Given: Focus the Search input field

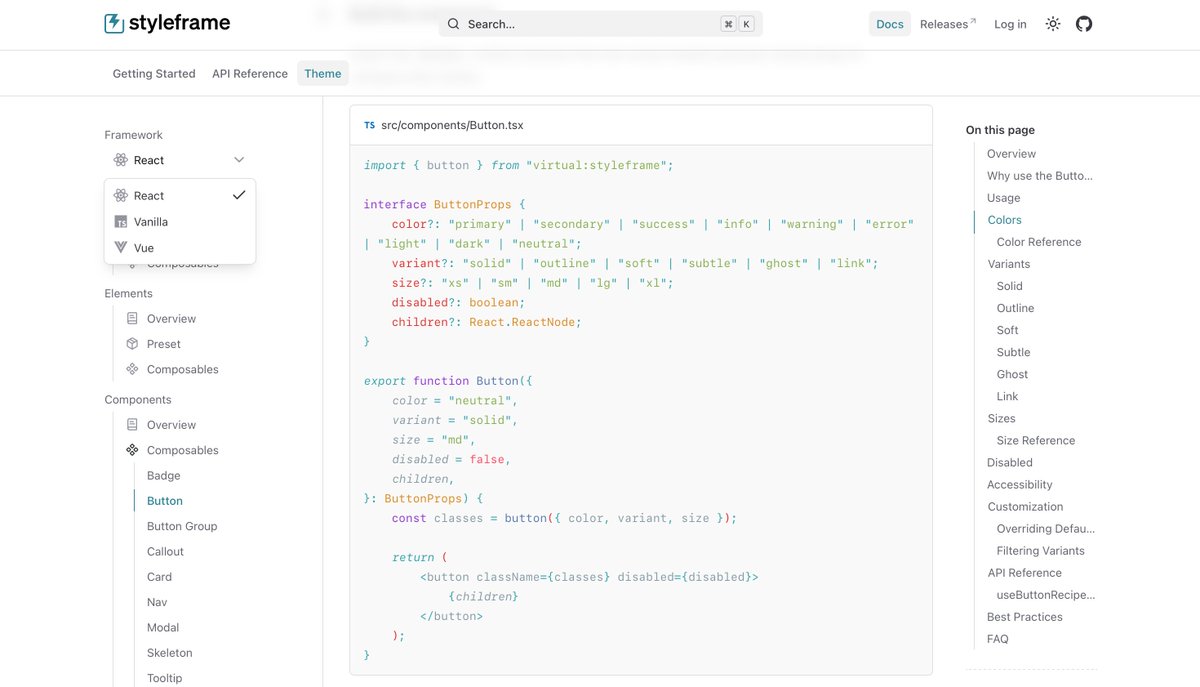Looking at the screenshot, I should coord(601,24).
